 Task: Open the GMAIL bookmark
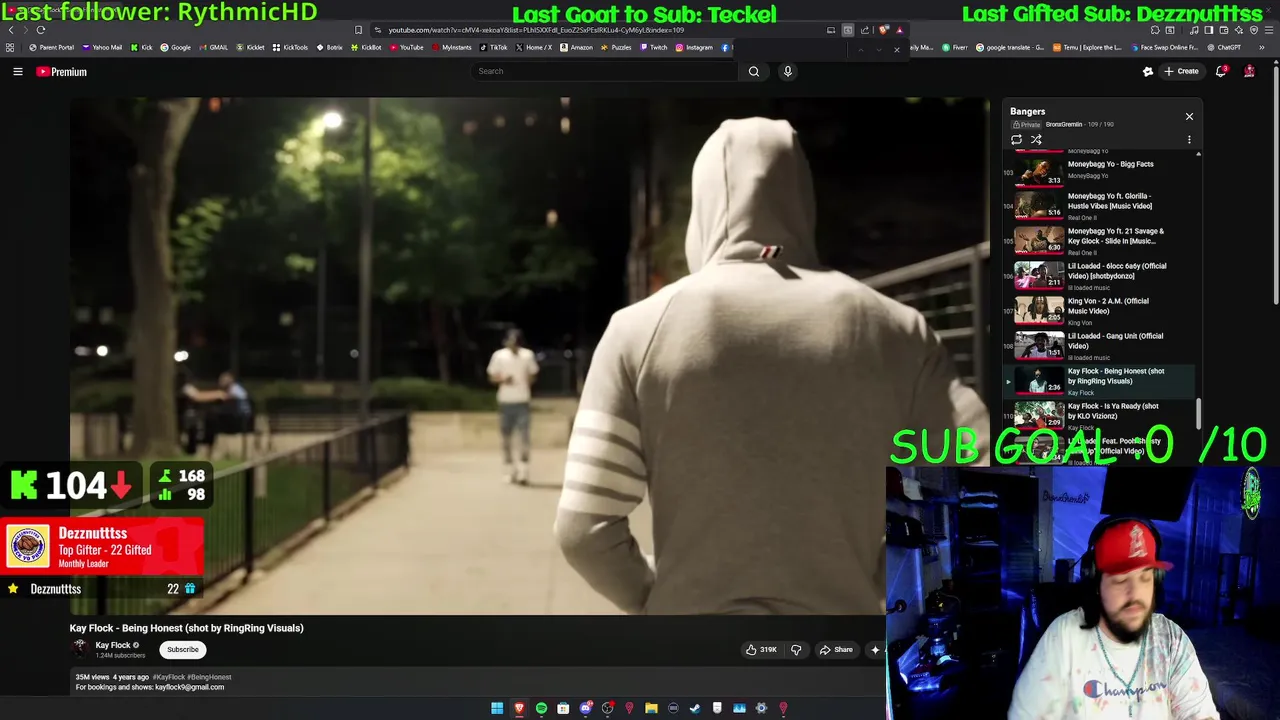coord(212,47)
